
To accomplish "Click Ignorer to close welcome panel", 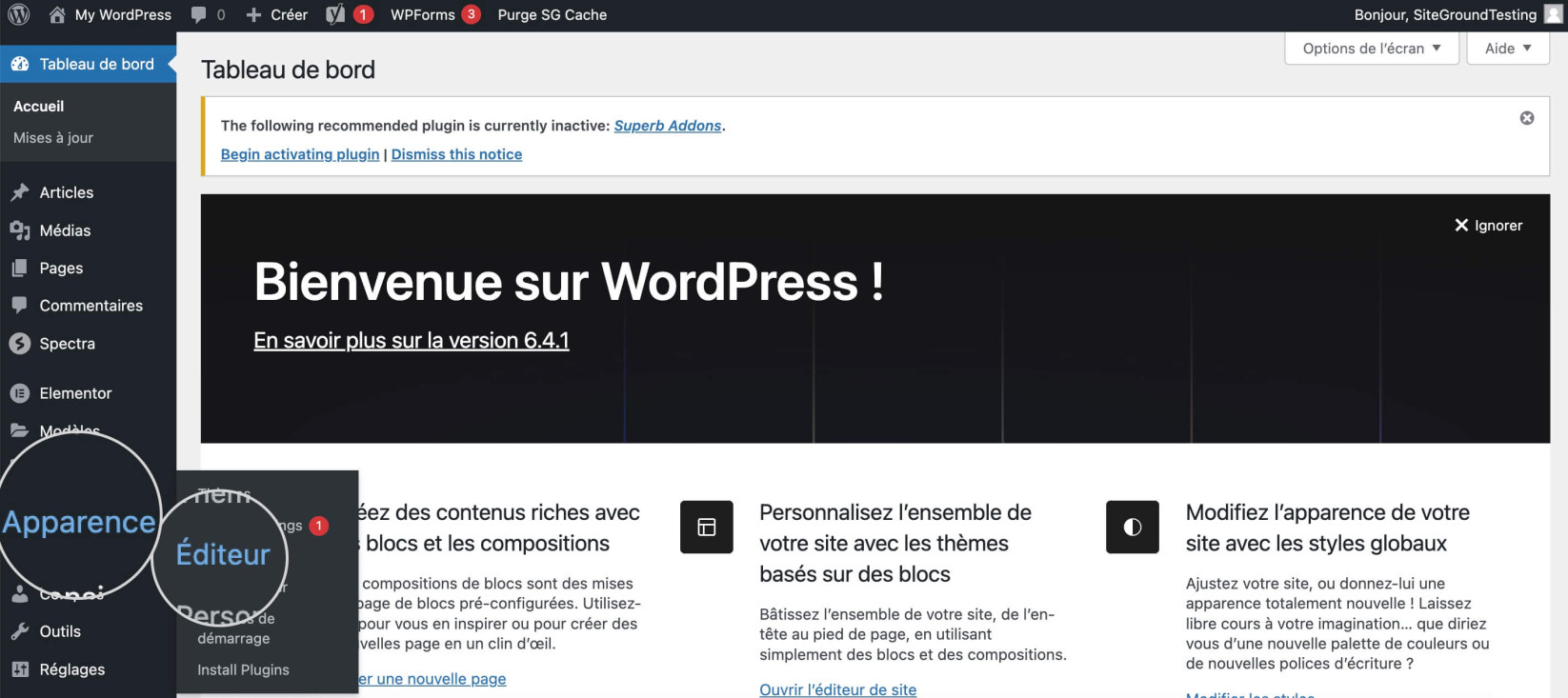I will [1488, 226].
